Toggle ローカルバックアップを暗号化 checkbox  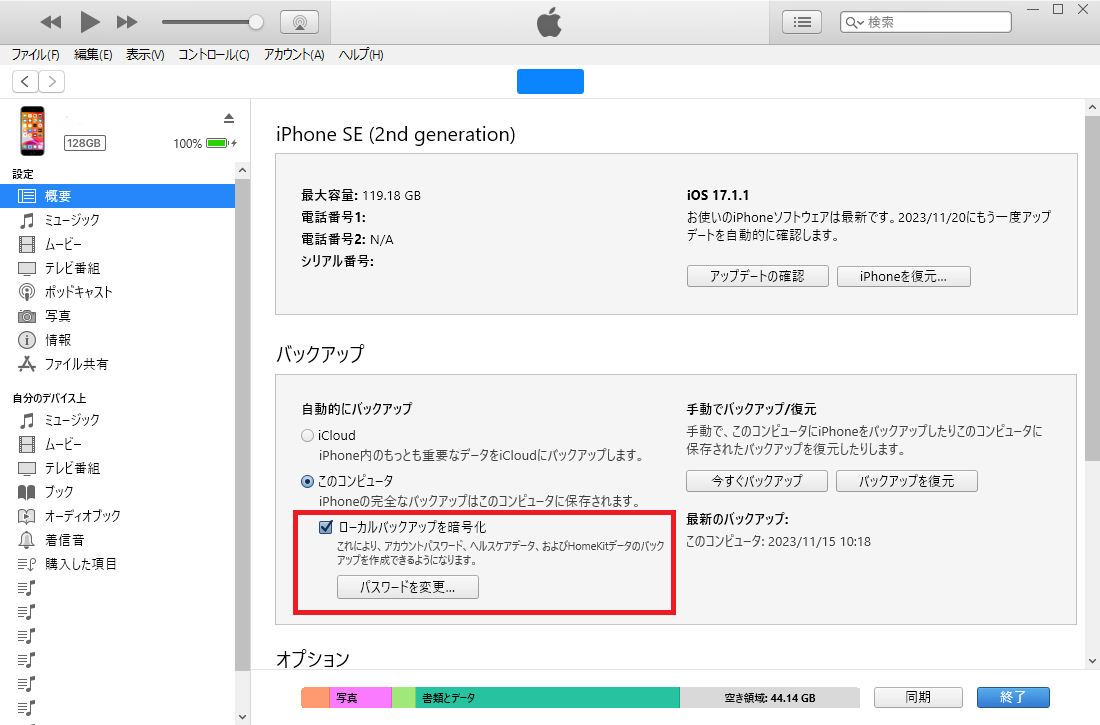pyautogui.click(x=326, y=527)
